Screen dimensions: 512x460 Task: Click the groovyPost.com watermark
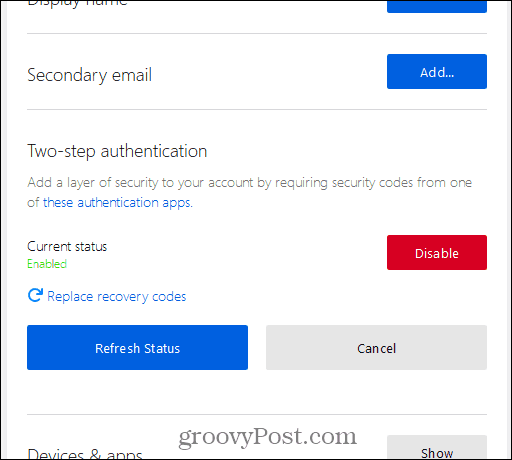point(267,436)
